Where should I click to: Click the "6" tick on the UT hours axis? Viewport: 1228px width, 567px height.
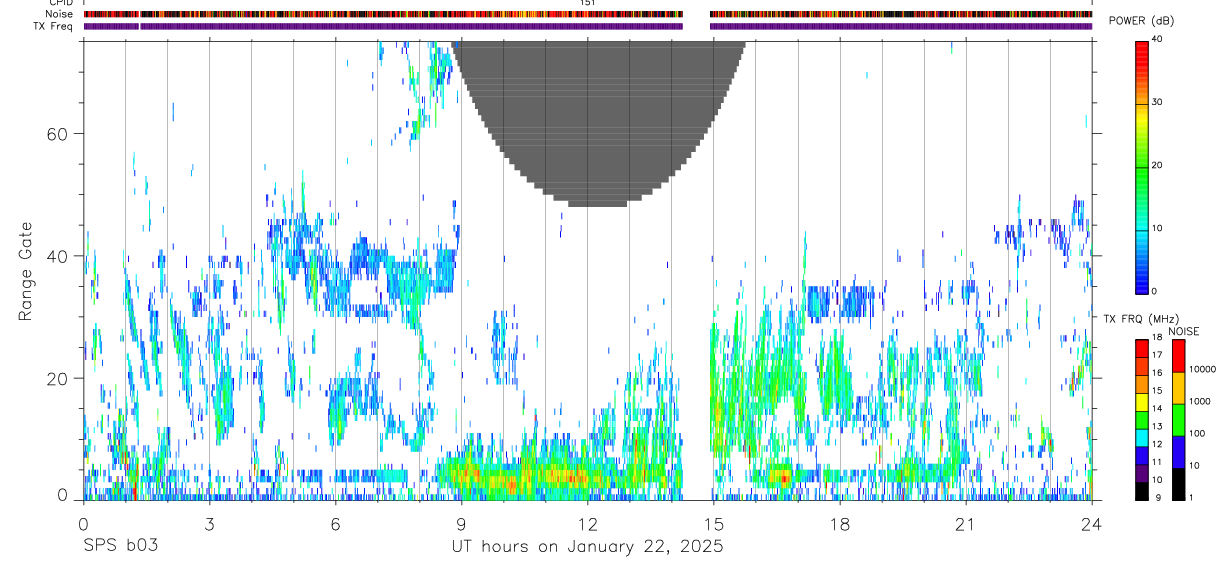(x=335, y=524)
